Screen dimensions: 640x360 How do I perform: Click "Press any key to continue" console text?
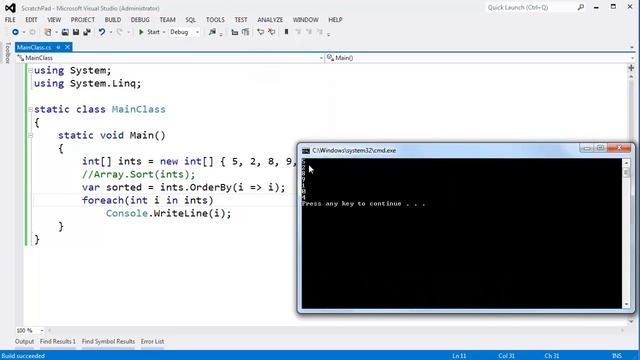363,203
